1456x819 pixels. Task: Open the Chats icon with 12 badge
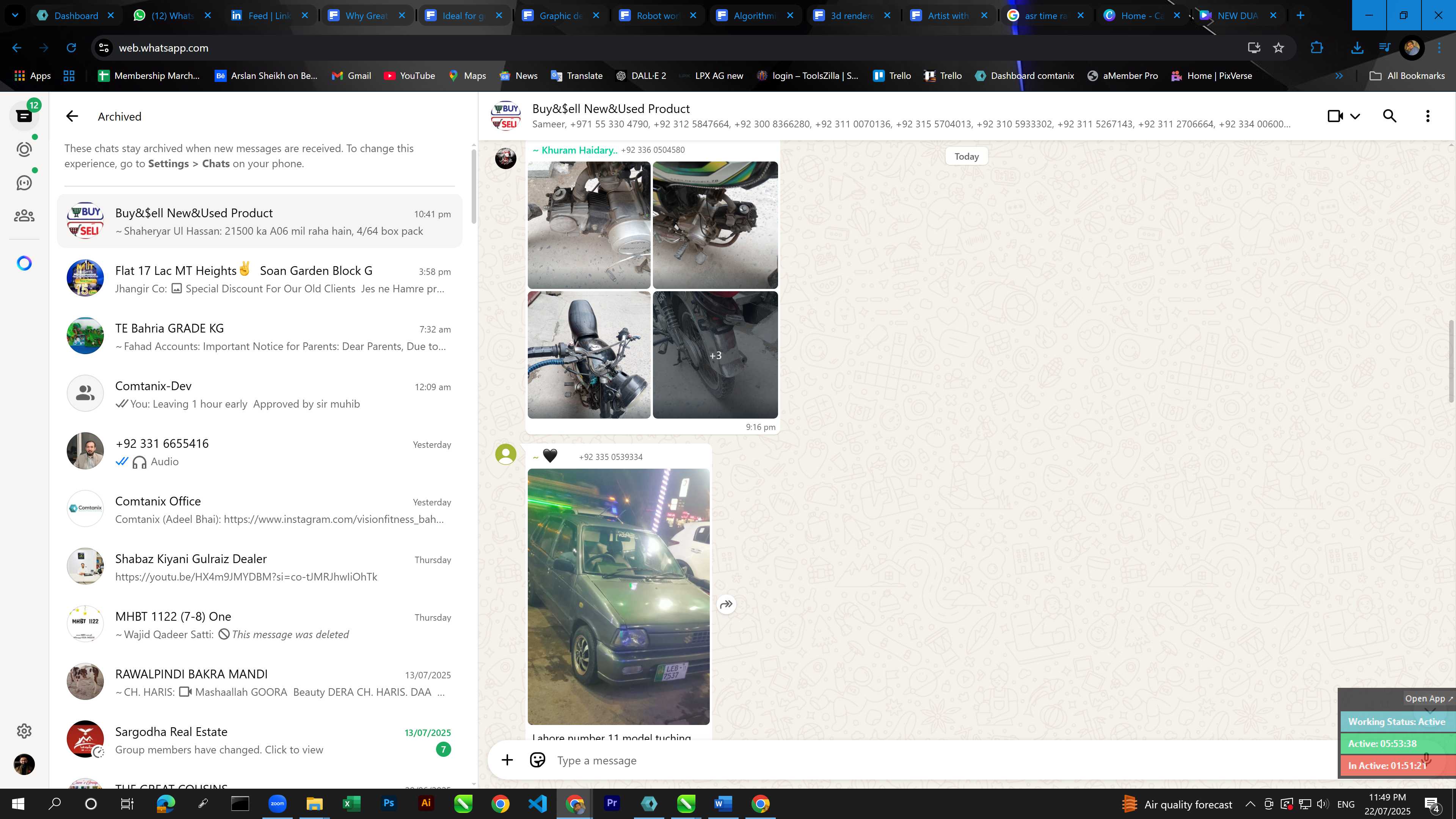click(24, 116)
